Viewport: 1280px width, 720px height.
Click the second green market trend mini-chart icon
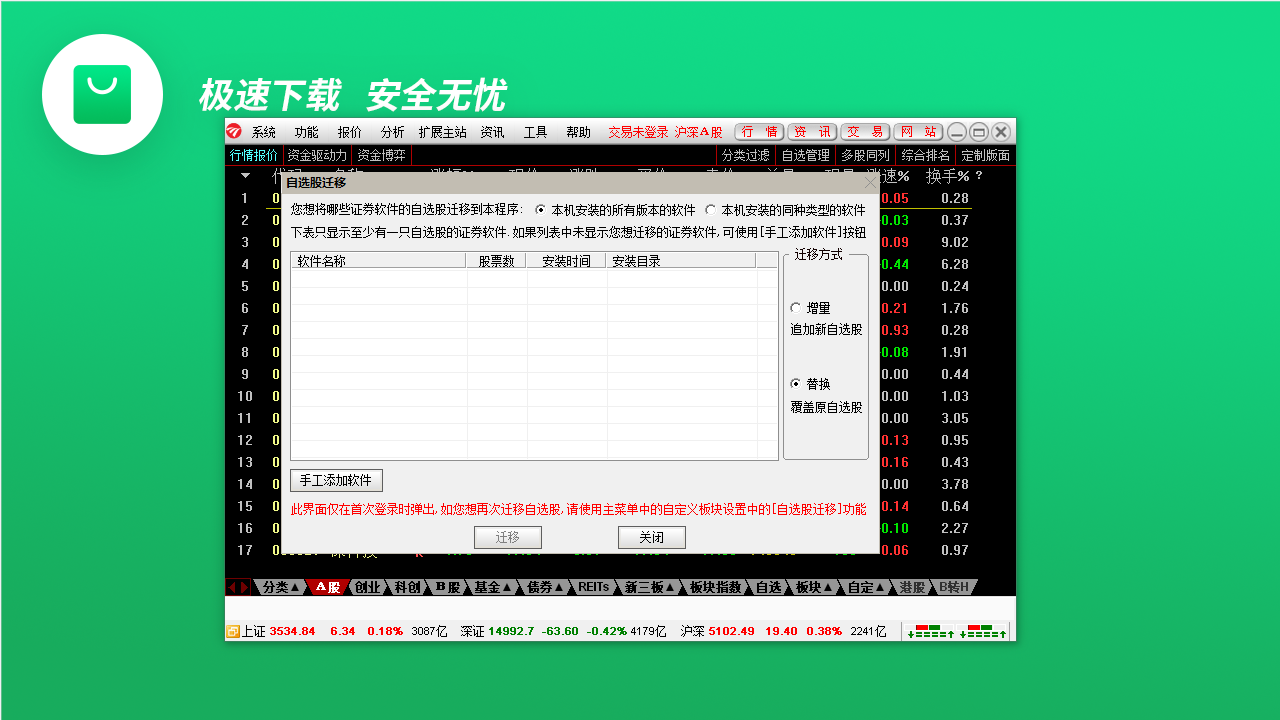pos(982,633)
